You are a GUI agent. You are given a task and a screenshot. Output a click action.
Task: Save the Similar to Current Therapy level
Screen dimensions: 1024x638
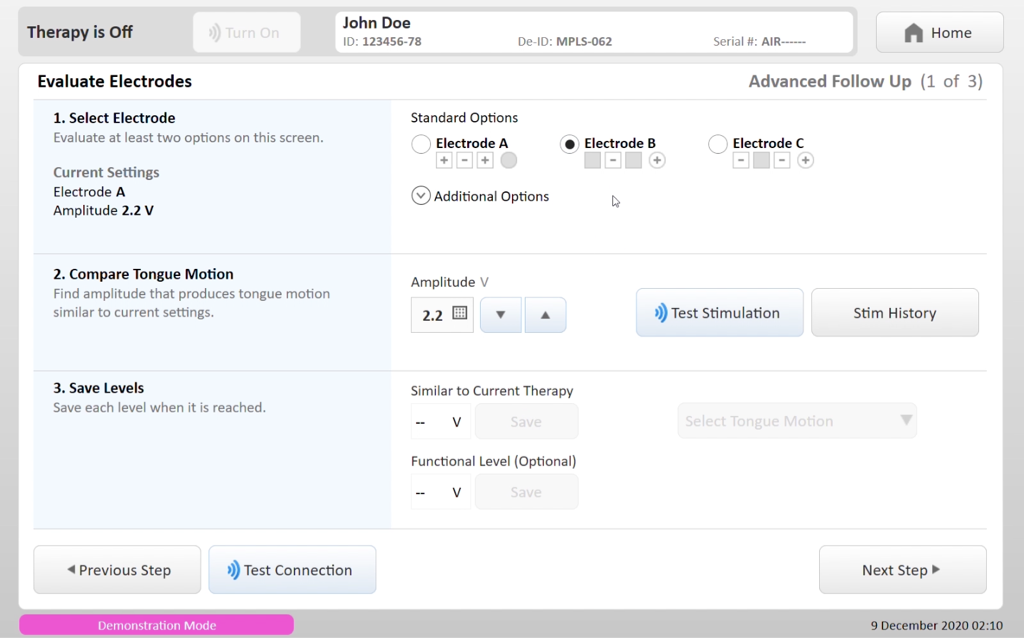[526, 421]
